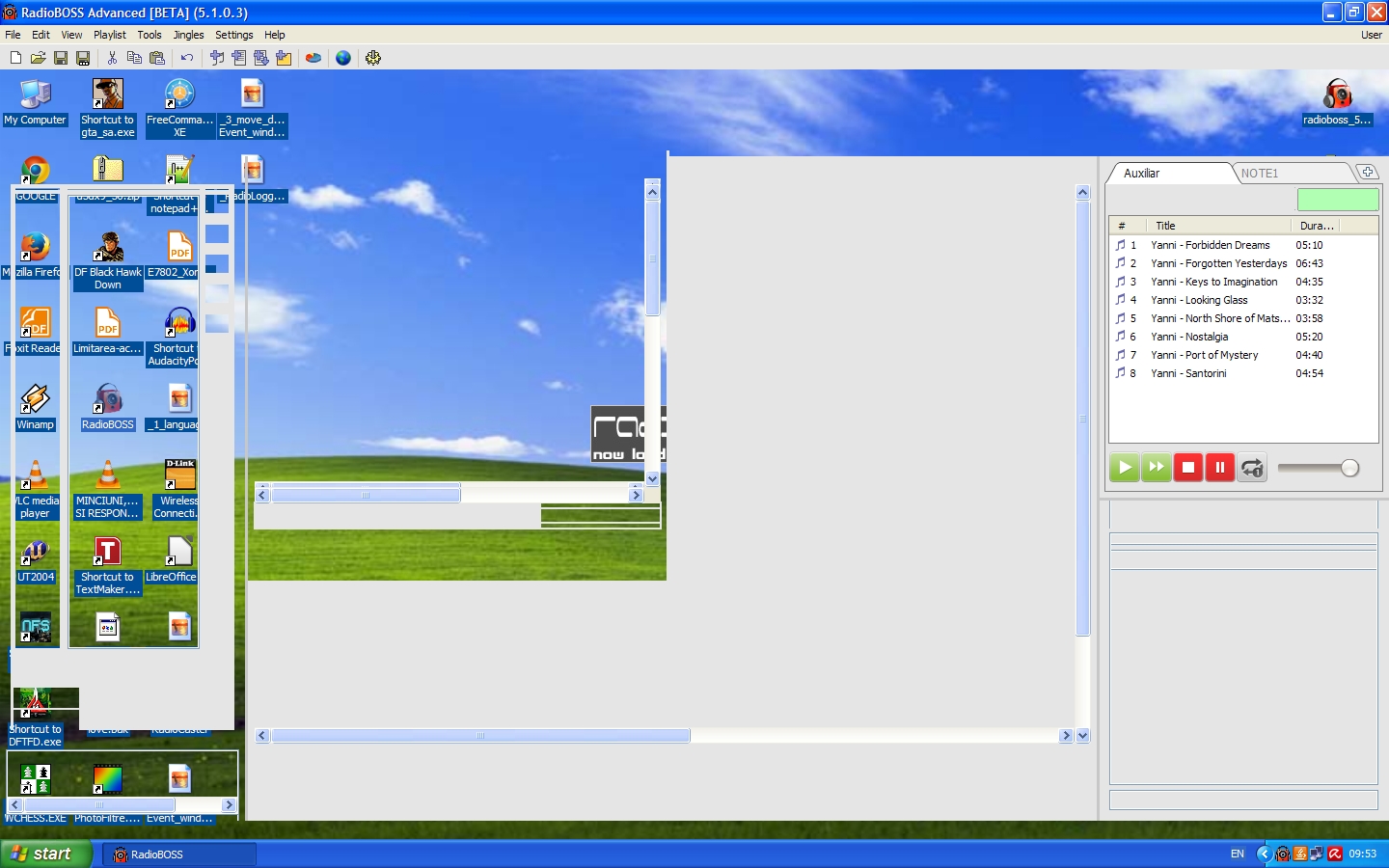
Task: Select the FreeCommander XE desktop icon
Action: click(x=180, y=108)
